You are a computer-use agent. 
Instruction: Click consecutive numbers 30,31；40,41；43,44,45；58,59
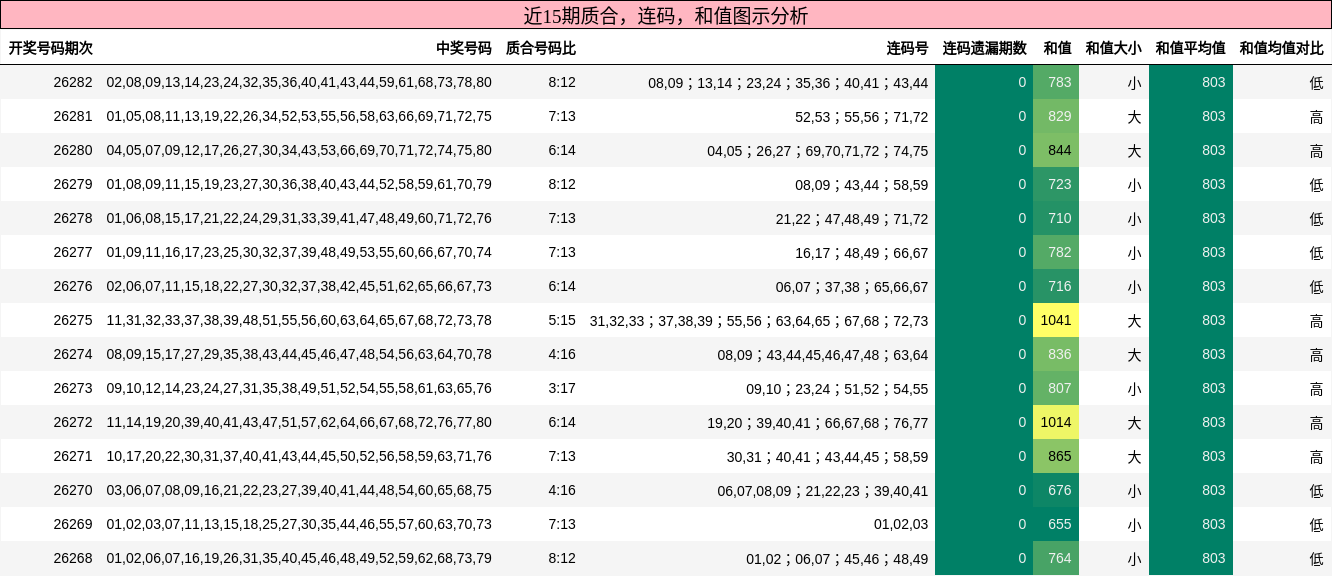pyautogui.click(x=827, y=456)
